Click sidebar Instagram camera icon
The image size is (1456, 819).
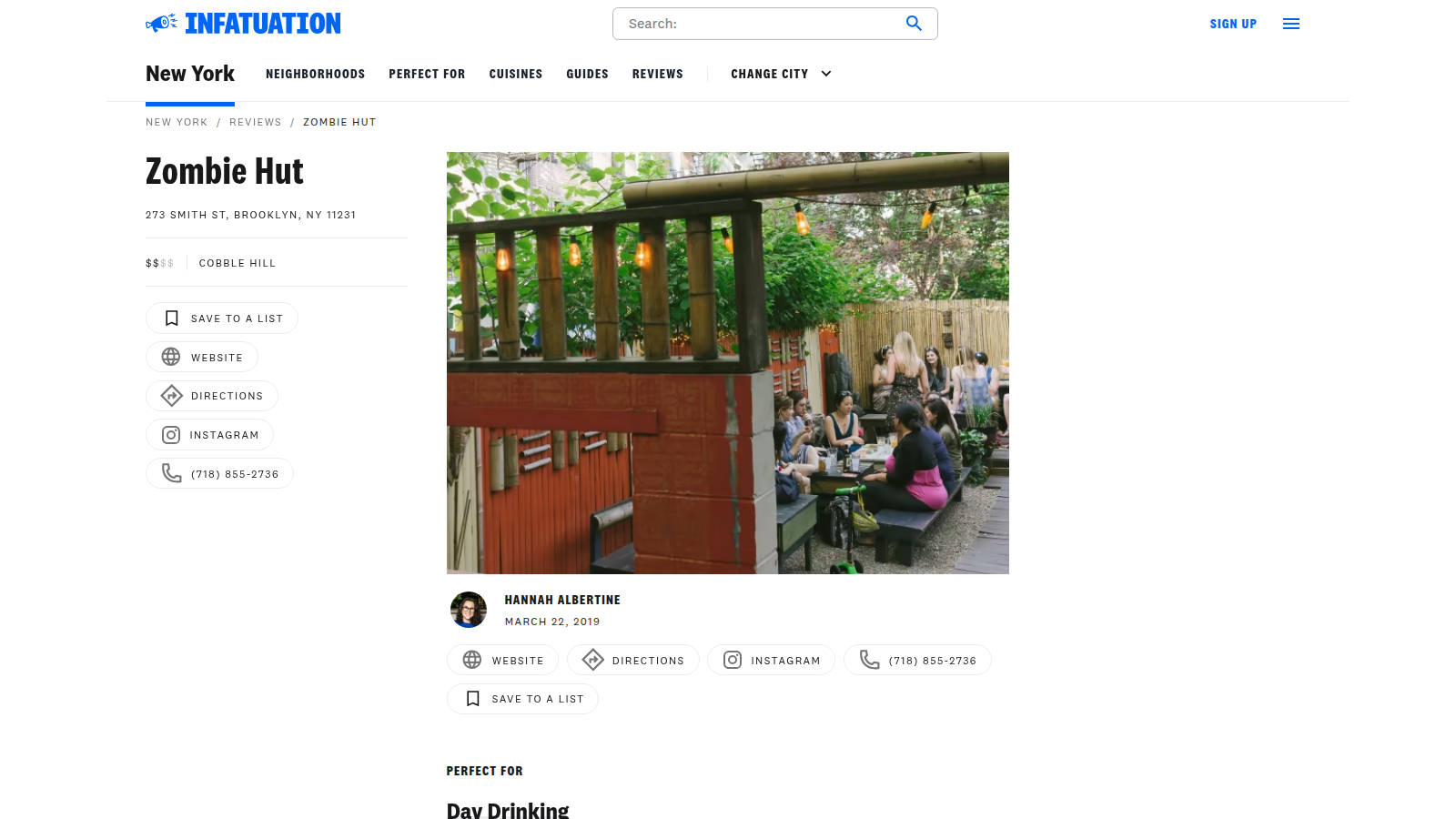[x=171, y=435]
